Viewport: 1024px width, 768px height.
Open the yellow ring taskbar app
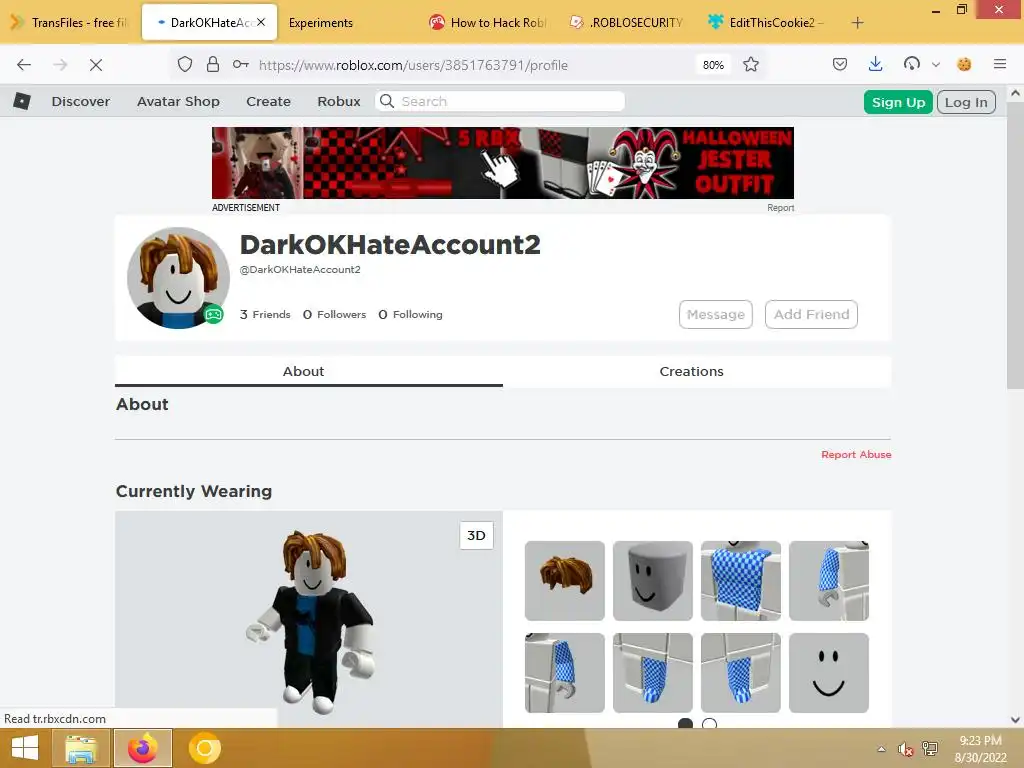tap(204, 748)
